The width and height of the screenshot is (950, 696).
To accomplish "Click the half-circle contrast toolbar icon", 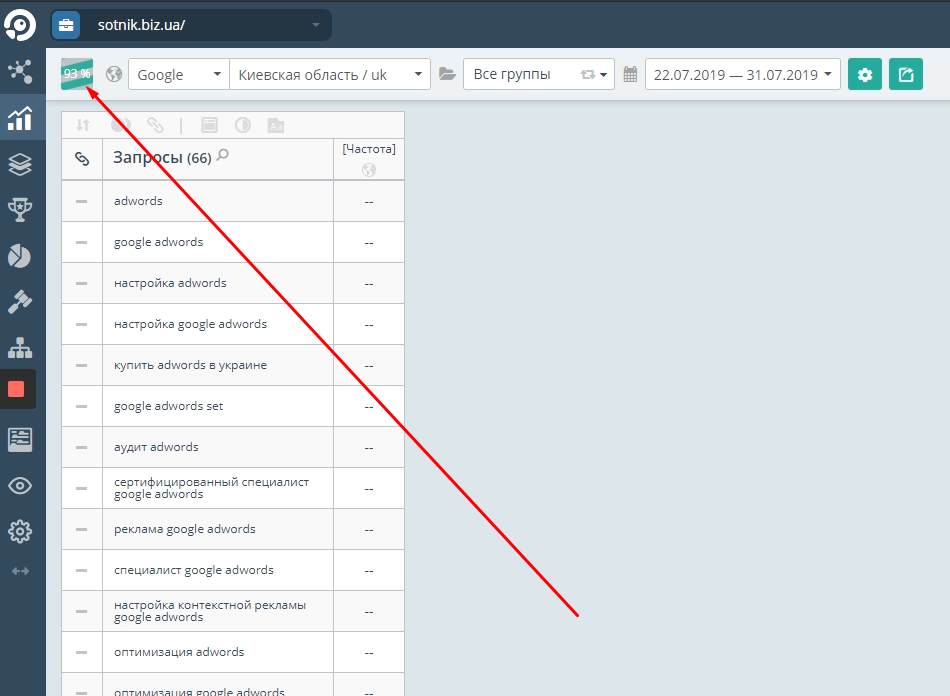I will click(243, 125).
